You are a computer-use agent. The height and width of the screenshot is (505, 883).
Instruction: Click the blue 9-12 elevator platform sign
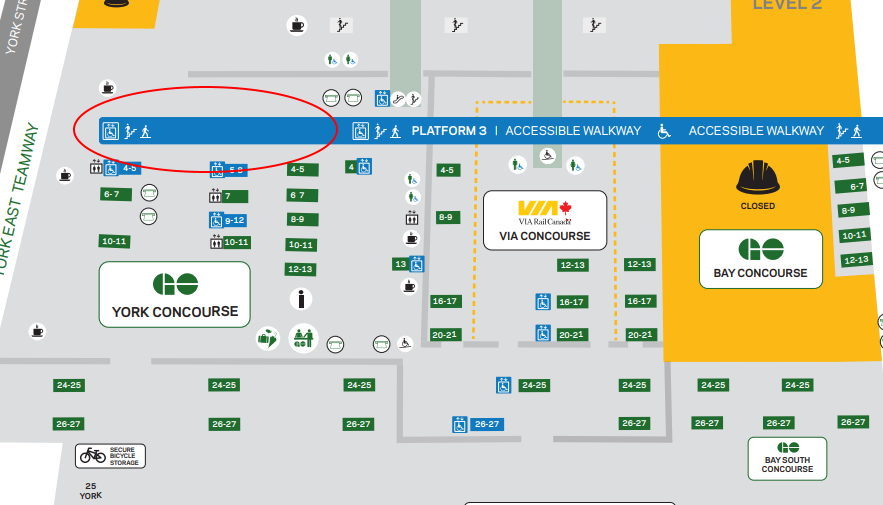pos(228,220)
